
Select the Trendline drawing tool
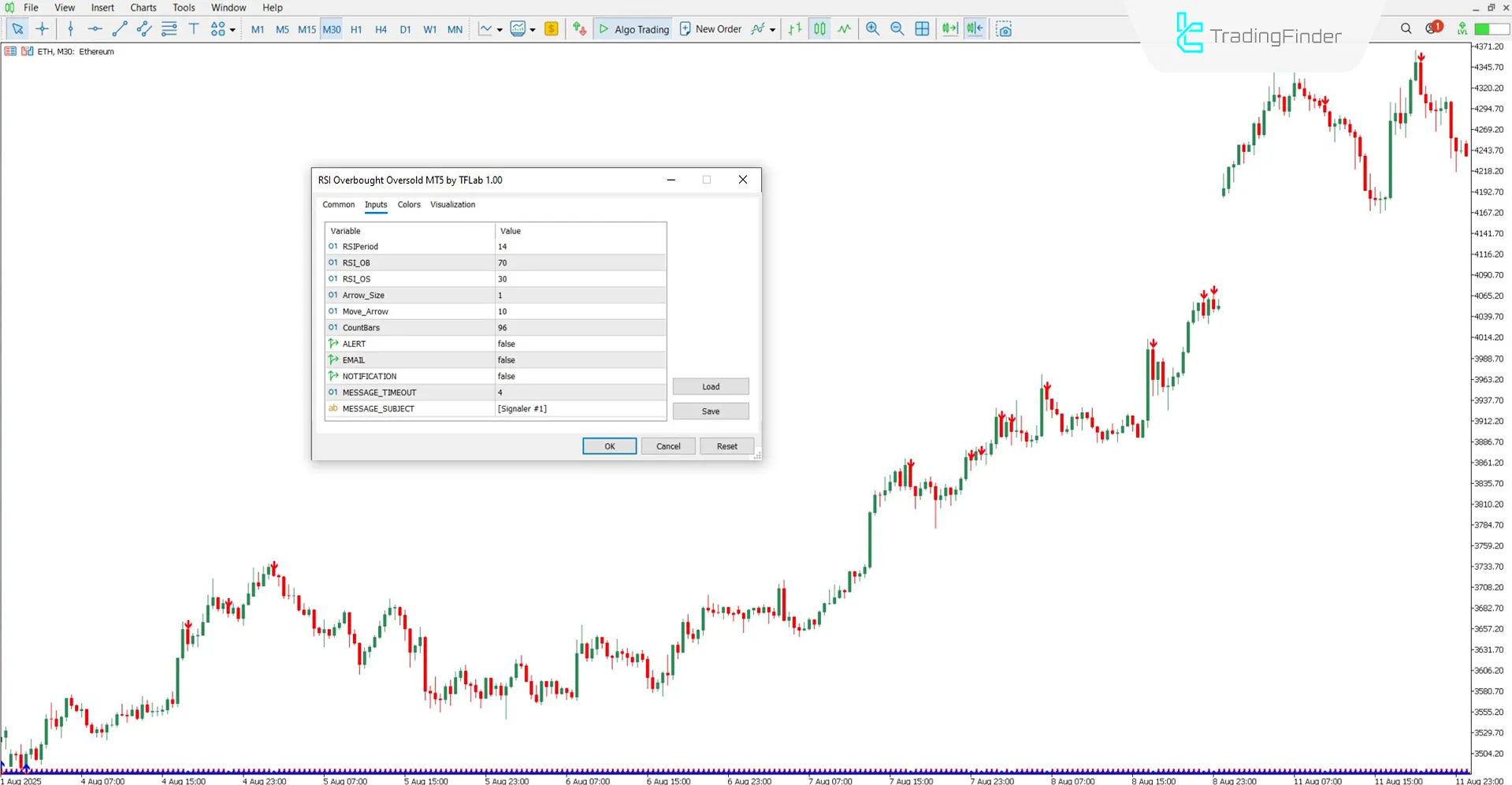click(x=120, y=29)
